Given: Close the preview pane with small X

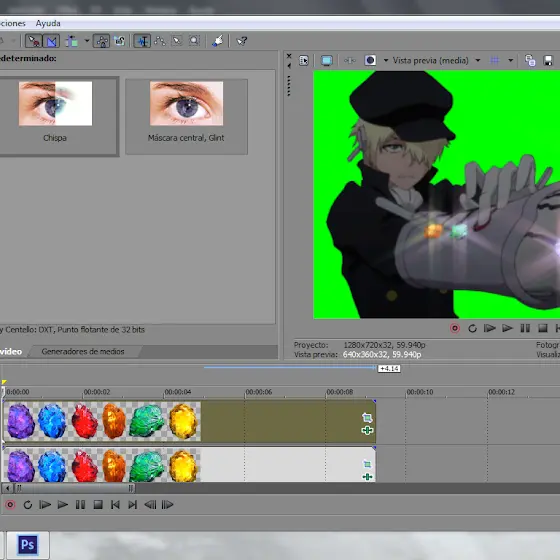Looking at the screenshot, I should [x=289, y=56].
